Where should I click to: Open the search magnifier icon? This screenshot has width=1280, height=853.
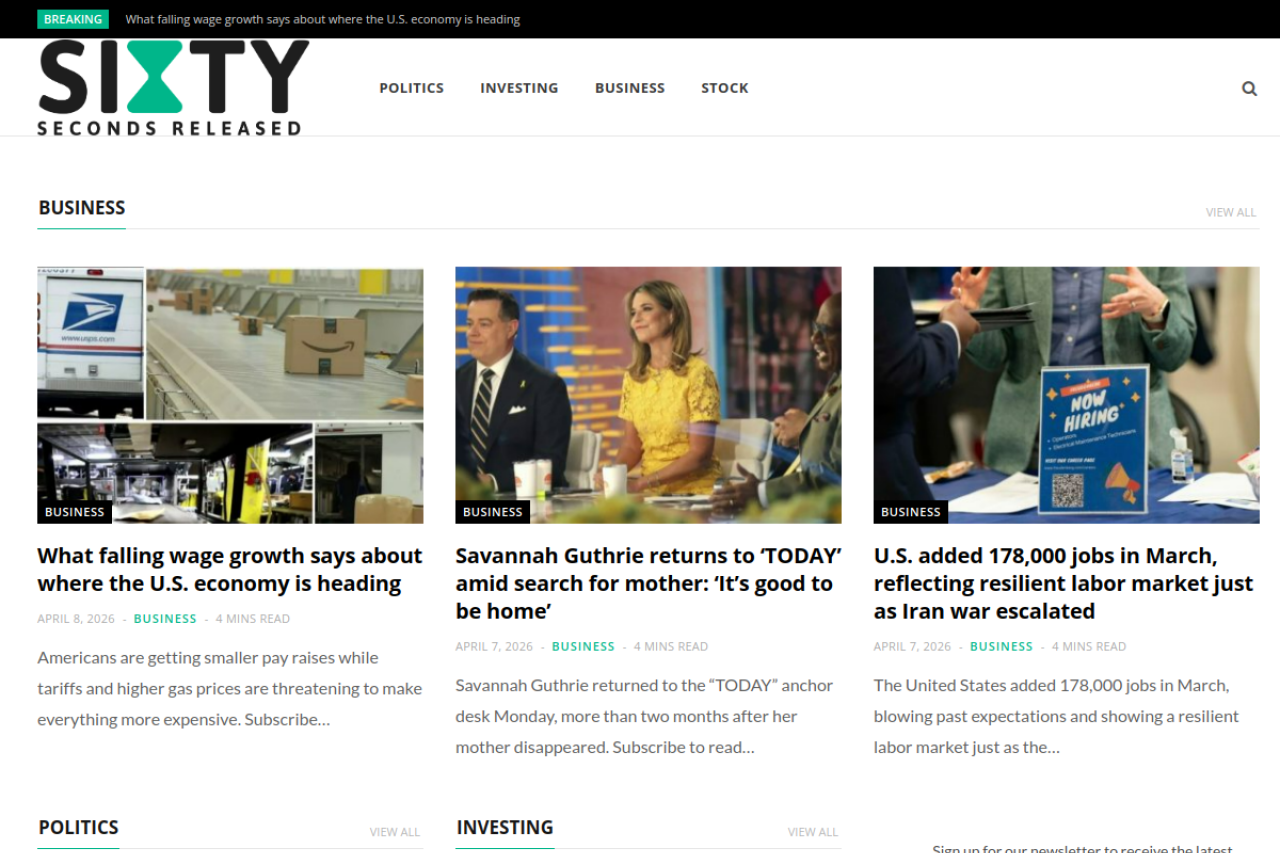coord(1249,88)
